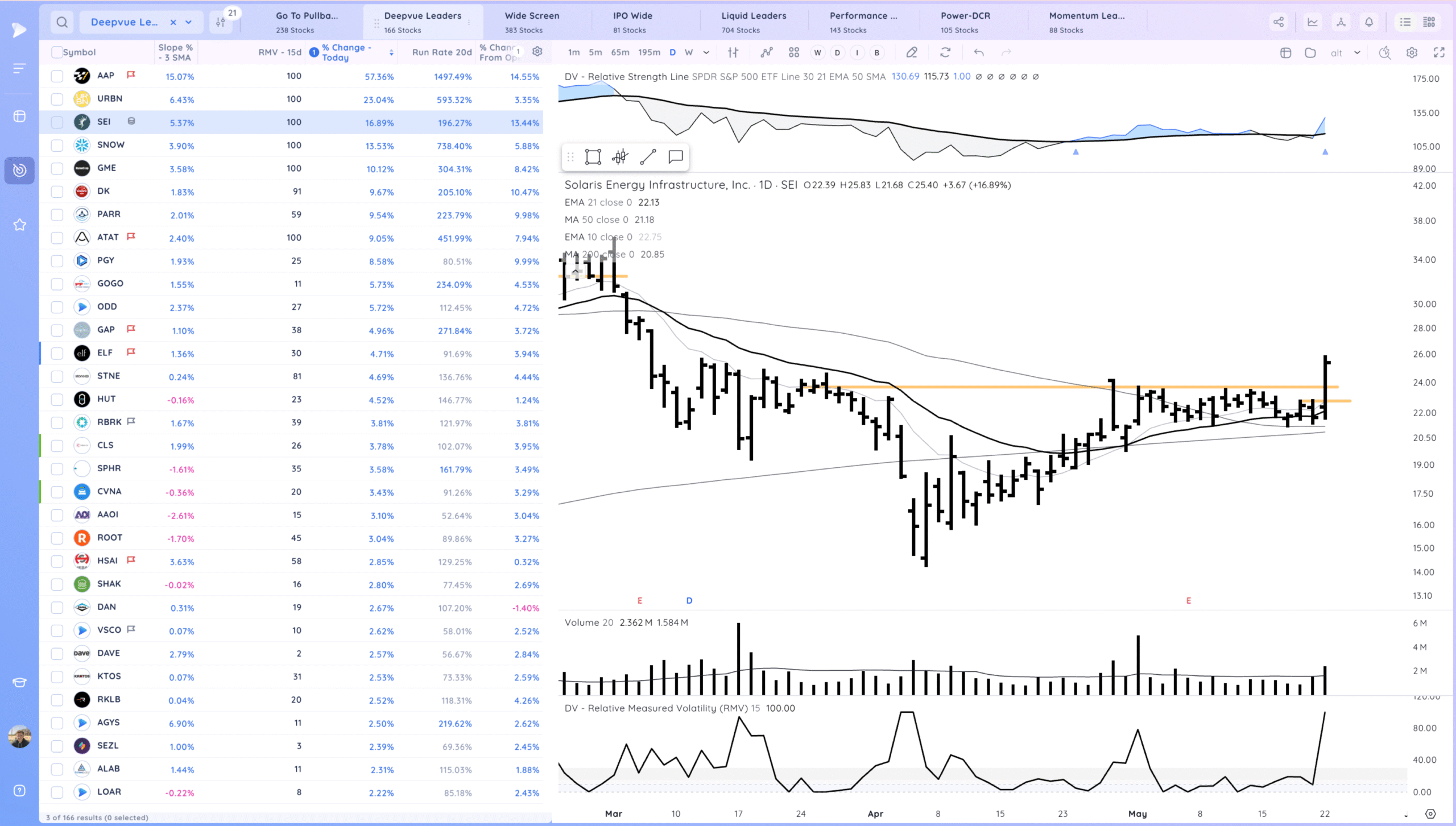1456x826 pixels.
Task: Sort by % Change Today column arrows
Action: (391, 52)
